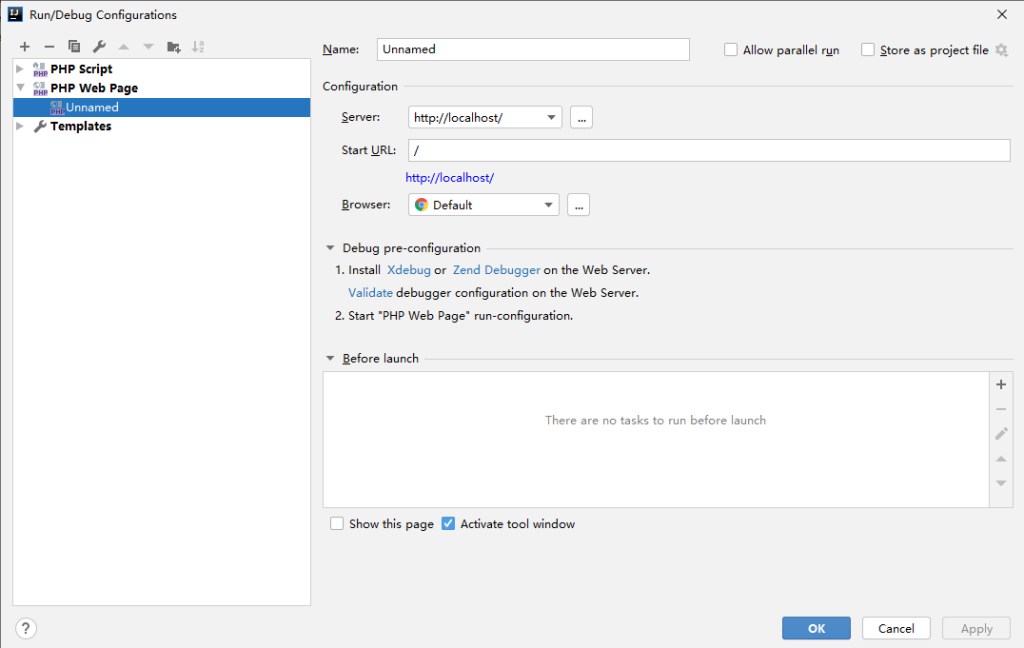Viewport: 1024px width, 648px height.
Task: Click inside the Start URL text field
Action: pos(708,150)
